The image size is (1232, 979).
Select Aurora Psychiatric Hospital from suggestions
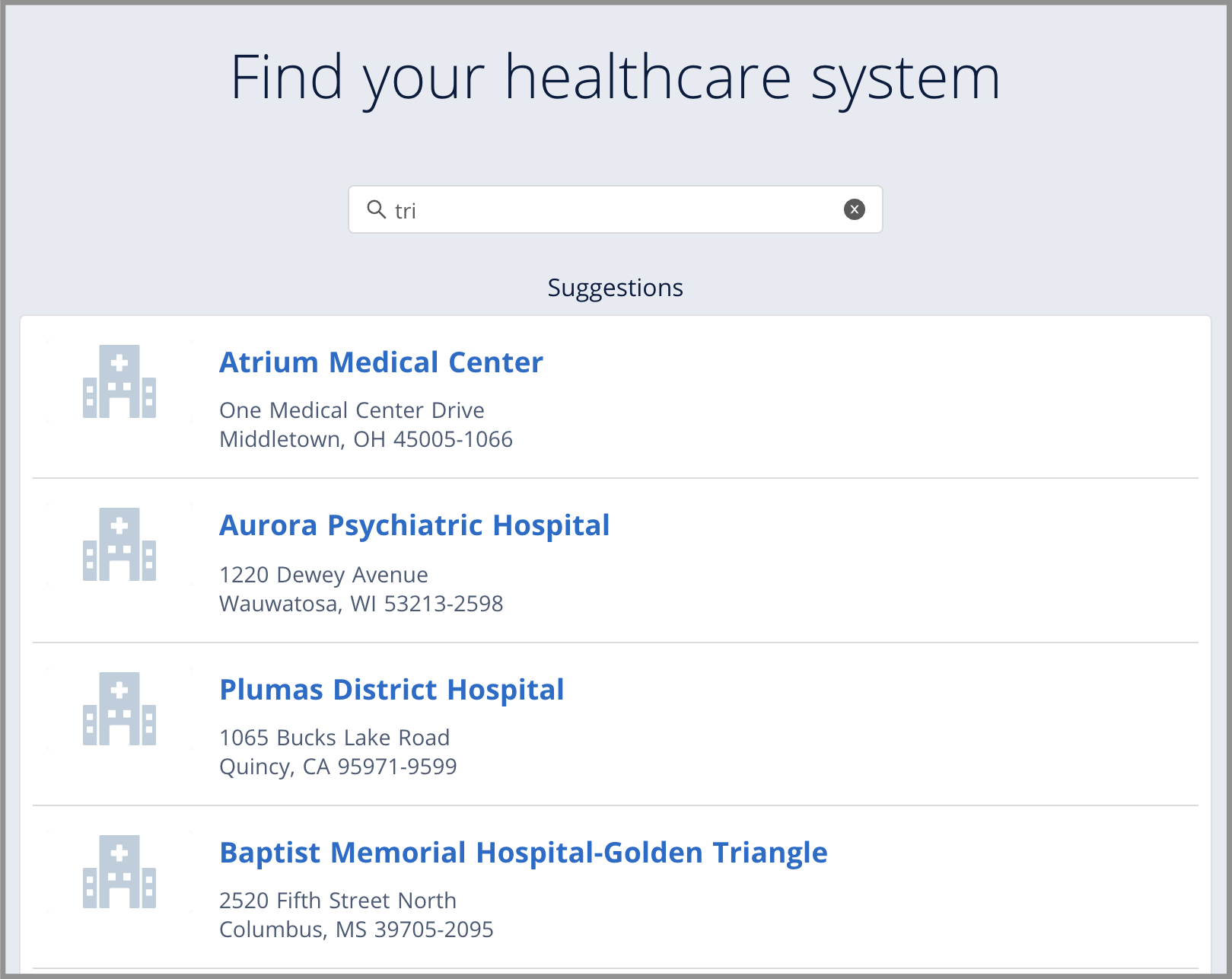pos(414,525)
